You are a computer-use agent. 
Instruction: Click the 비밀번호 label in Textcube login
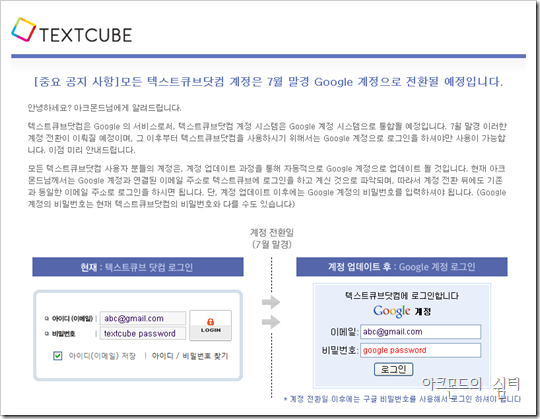point(64,334)
